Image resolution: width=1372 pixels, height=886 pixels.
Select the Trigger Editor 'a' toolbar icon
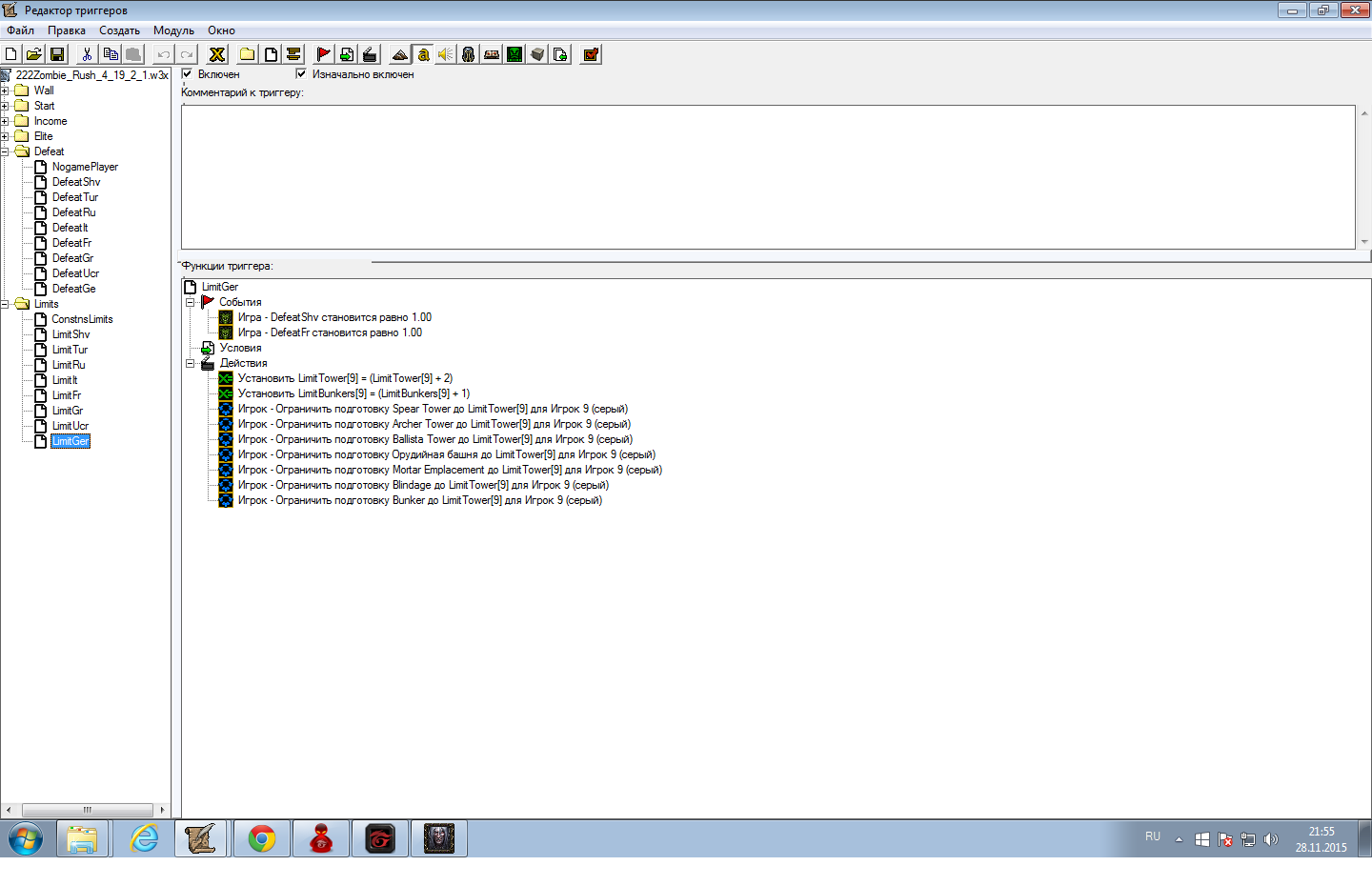[x=423, y=54]
